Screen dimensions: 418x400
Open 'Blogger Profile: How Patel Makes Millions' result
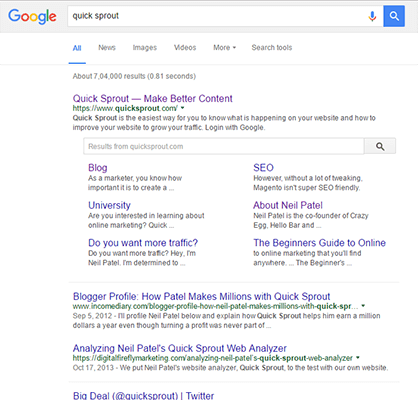pos(201,296)
